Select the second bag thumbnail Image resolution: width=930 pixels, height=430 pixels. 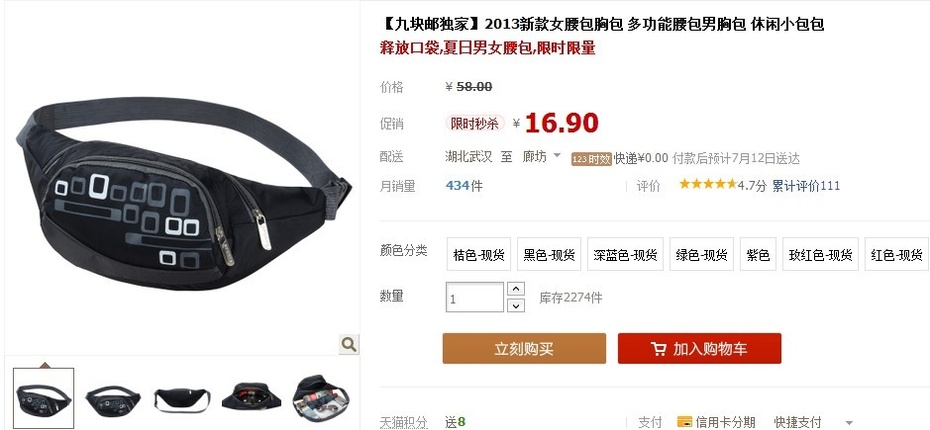tap(113, 399)
